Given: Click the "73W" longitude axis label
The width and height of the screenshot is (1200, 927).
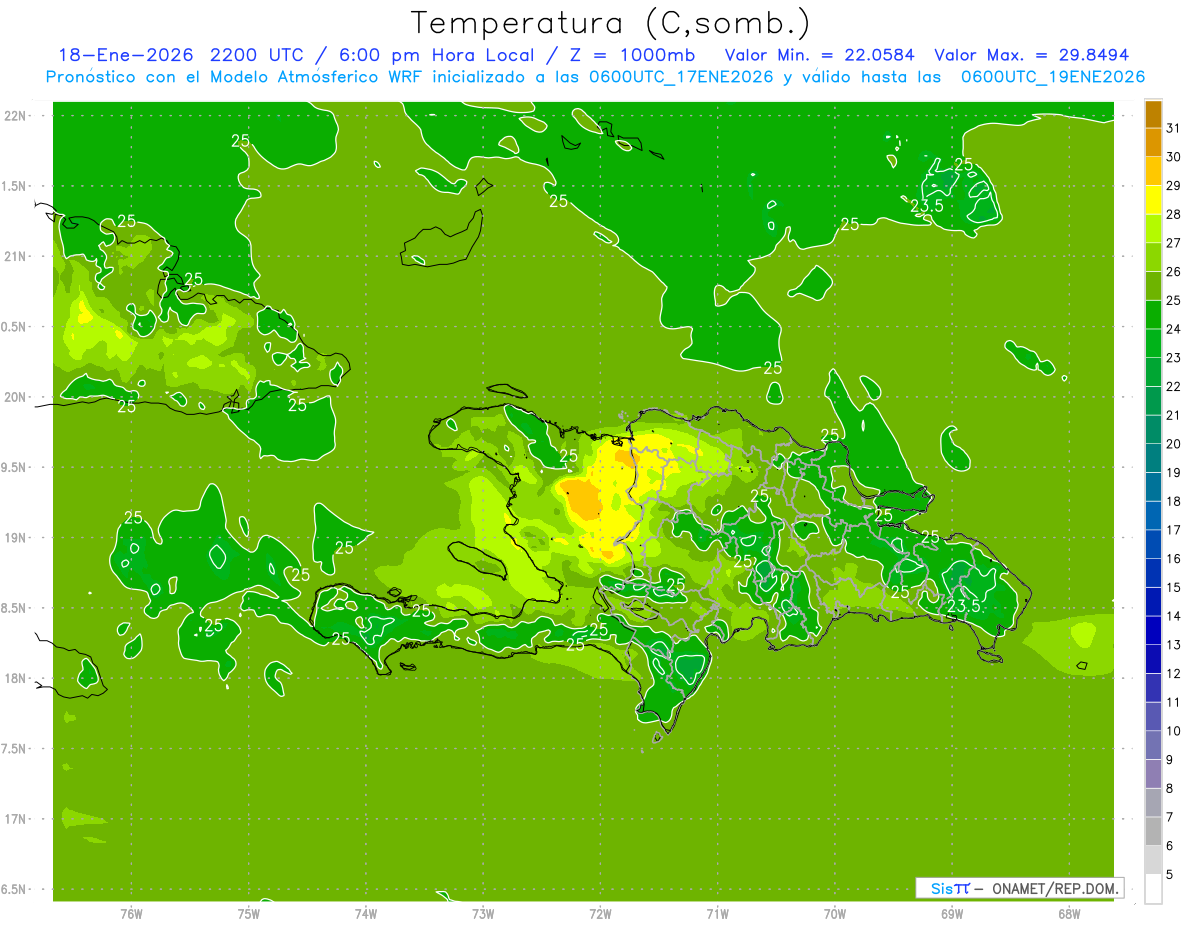Looking at the screenshot, I should 483,913.
